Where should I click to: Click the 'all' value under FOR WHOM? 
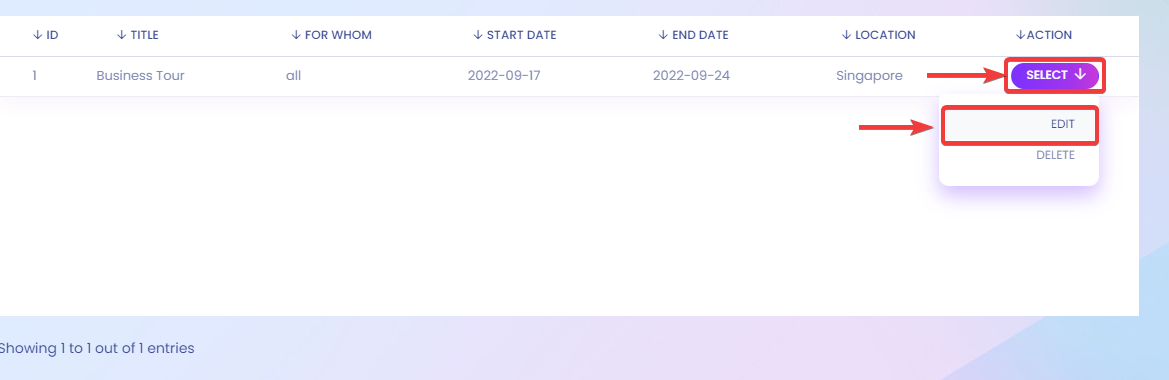tap(293, 75)
